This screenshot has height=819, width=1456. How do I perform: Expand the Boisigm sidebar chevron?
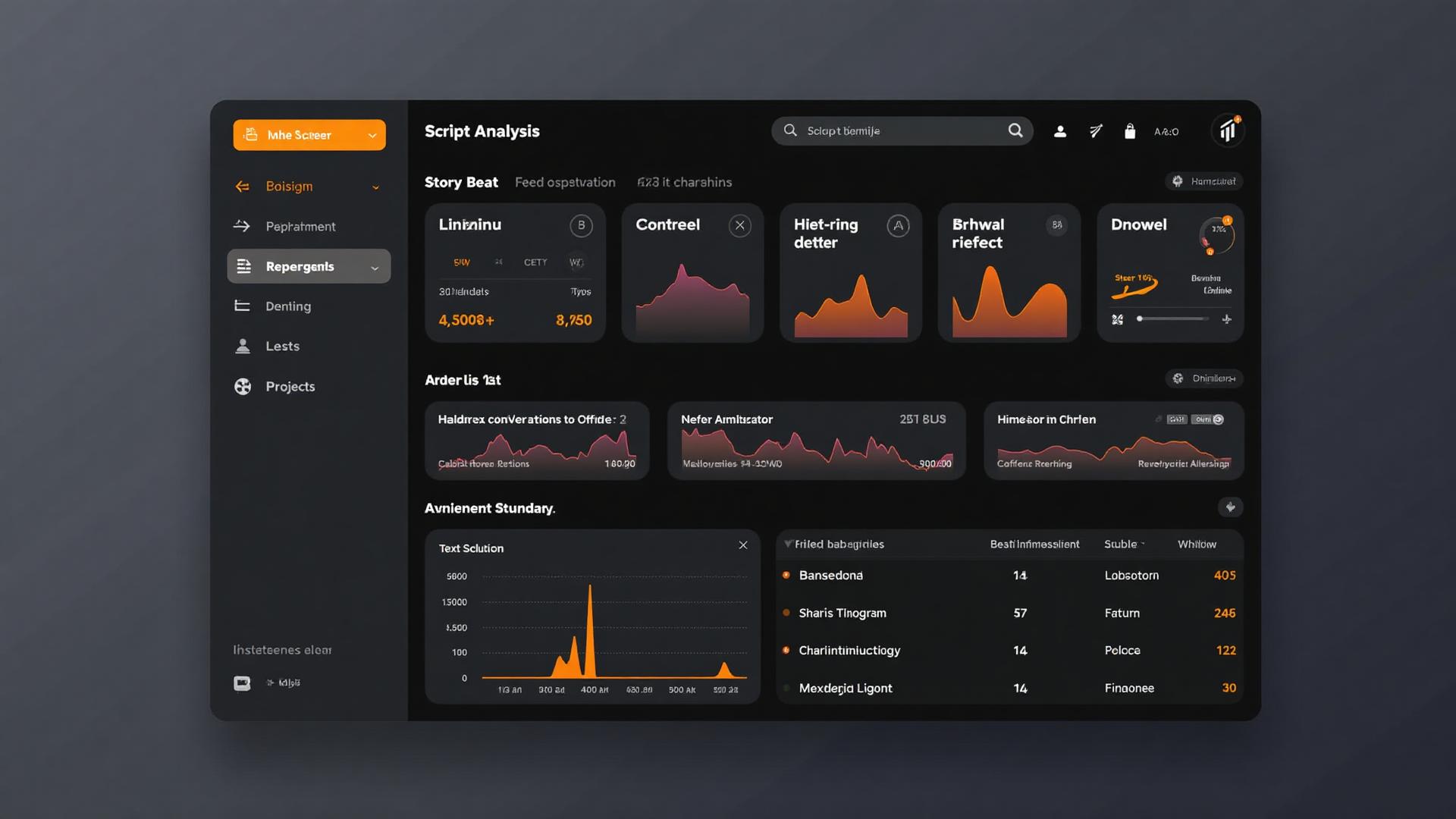(x=375, y=187)
